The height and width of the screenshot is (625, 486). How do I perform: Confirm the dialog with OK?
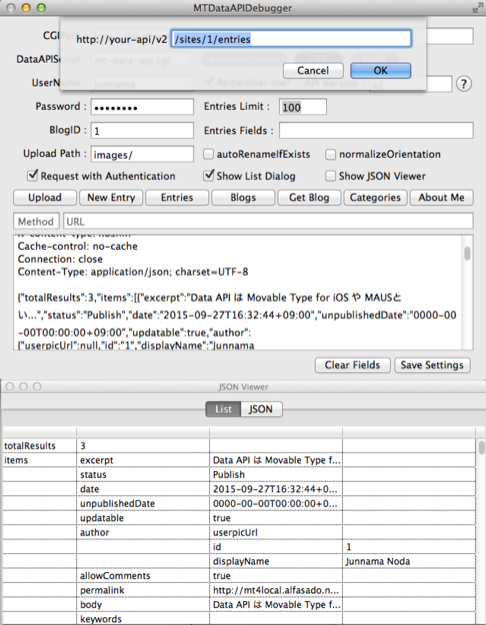(x=380, y=71)
